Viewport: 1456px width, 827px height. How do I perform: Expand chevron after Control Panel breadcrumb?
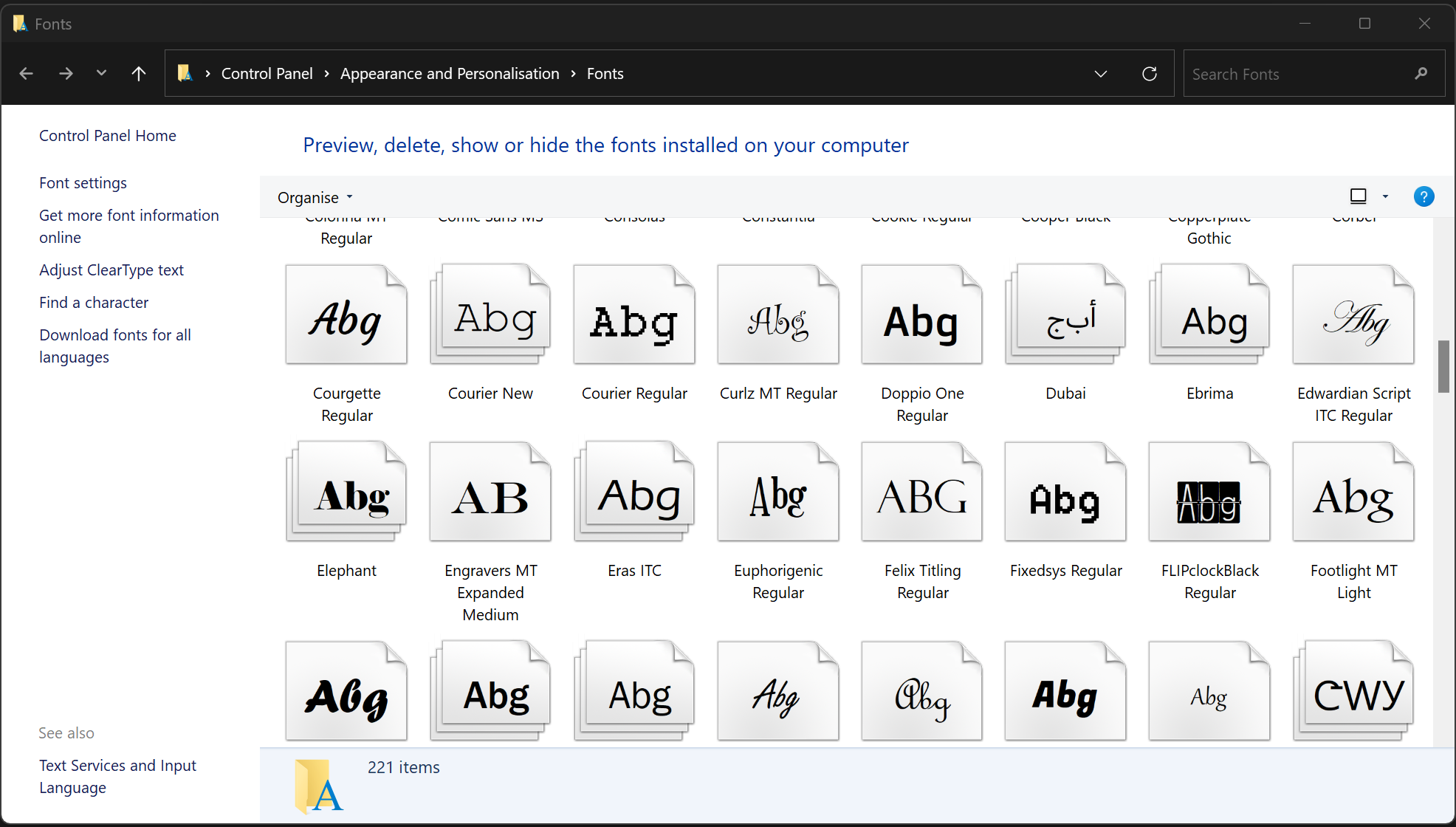[326, 74]
